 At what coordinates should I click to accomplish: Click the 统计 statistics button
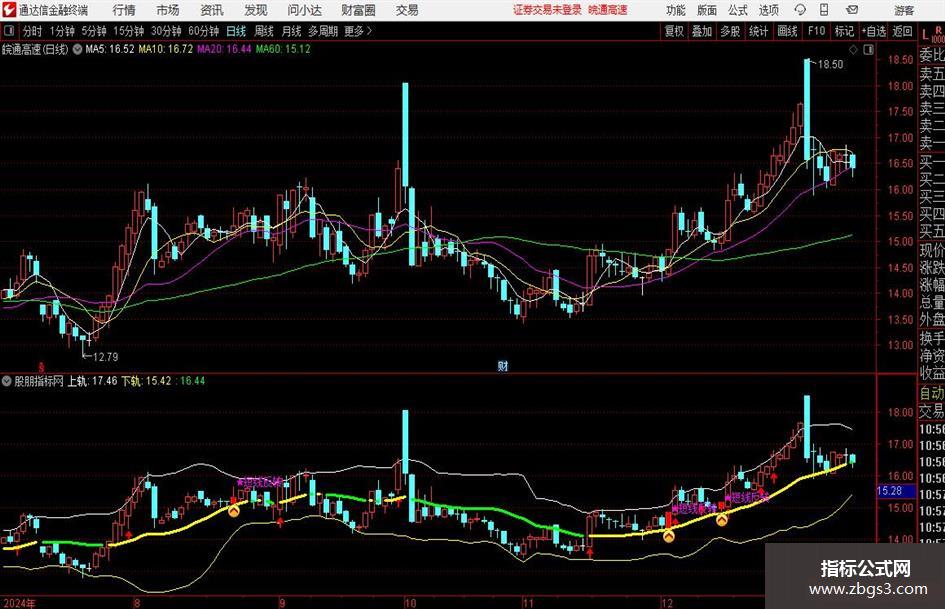pos(758,31)
